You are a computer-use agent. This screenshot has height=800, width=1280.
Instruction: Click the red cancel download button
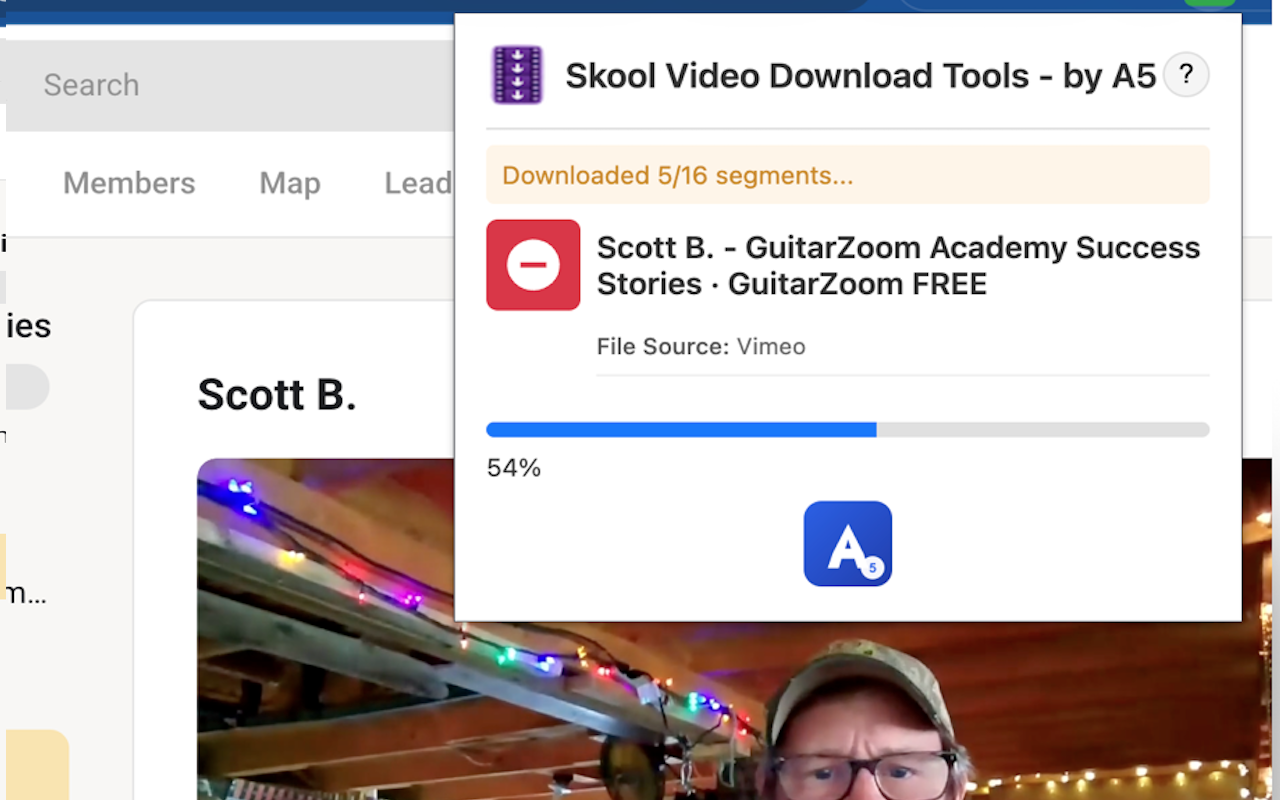pyautogui.click(x=533, y=265)
